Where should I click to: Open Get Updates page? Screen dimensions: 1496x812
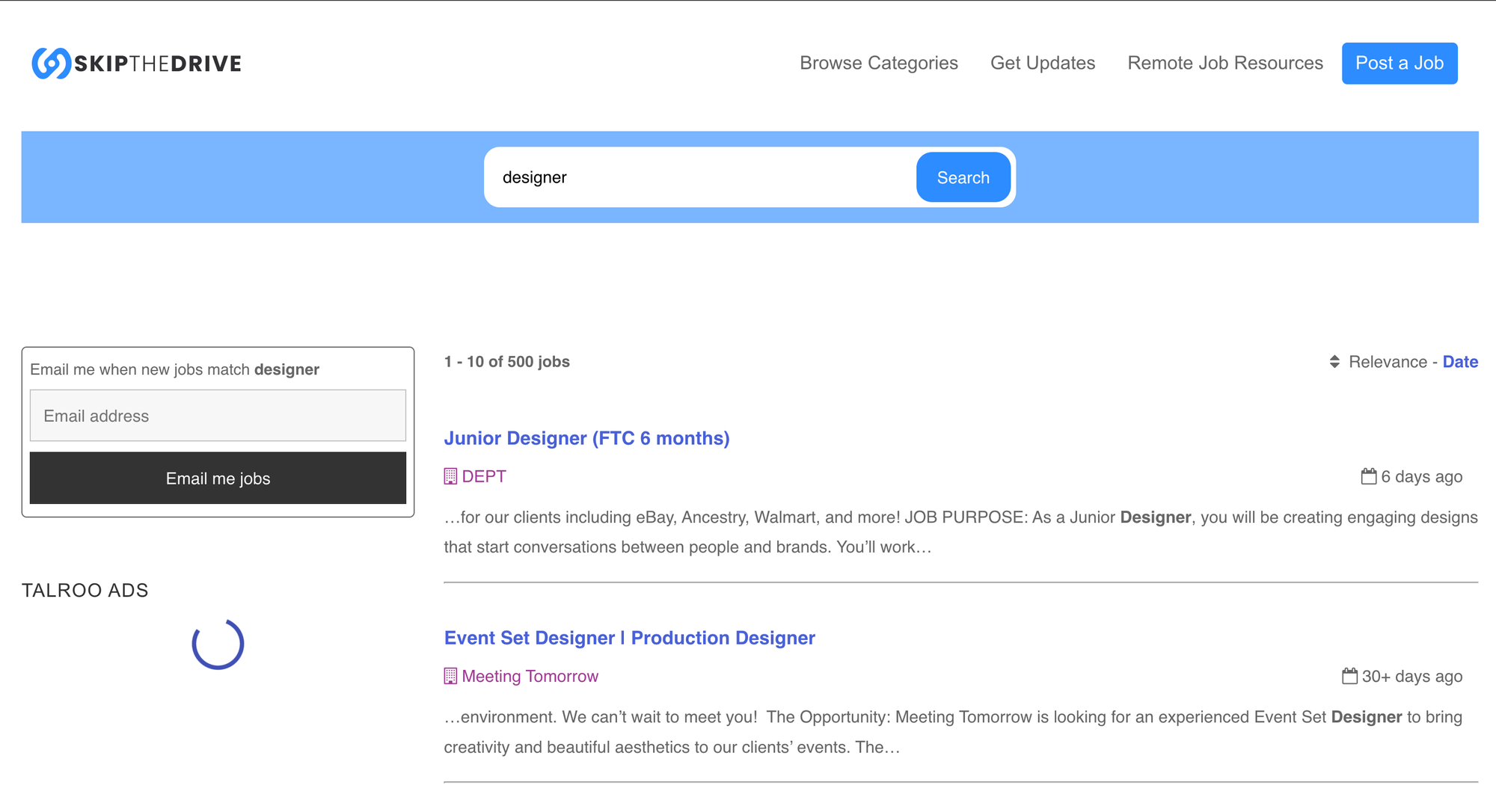click(1042, 64)
